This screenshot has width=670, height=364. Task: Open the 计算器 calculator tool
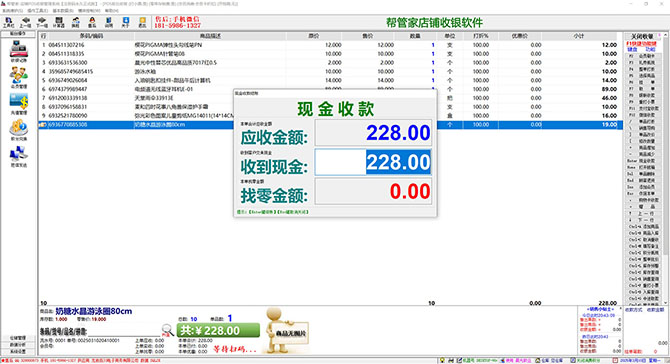59,22
